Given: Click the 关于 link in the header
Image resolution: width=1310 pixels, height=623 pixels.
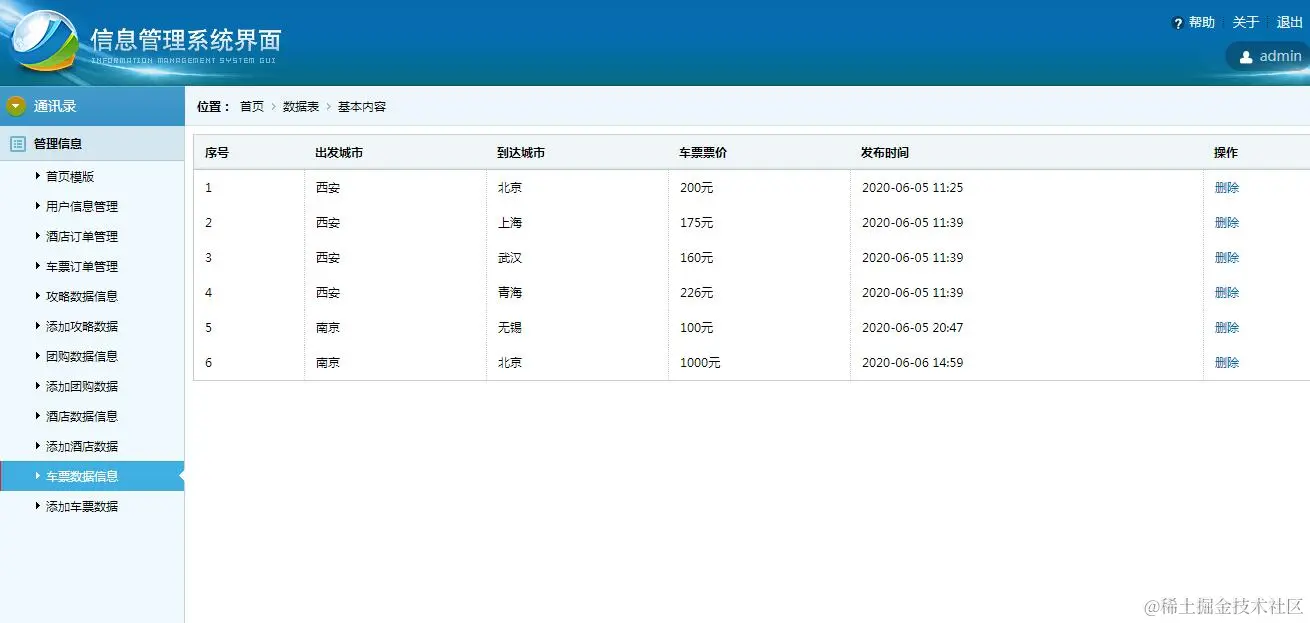Looking at the screenshot, I should coord(1245,23).
